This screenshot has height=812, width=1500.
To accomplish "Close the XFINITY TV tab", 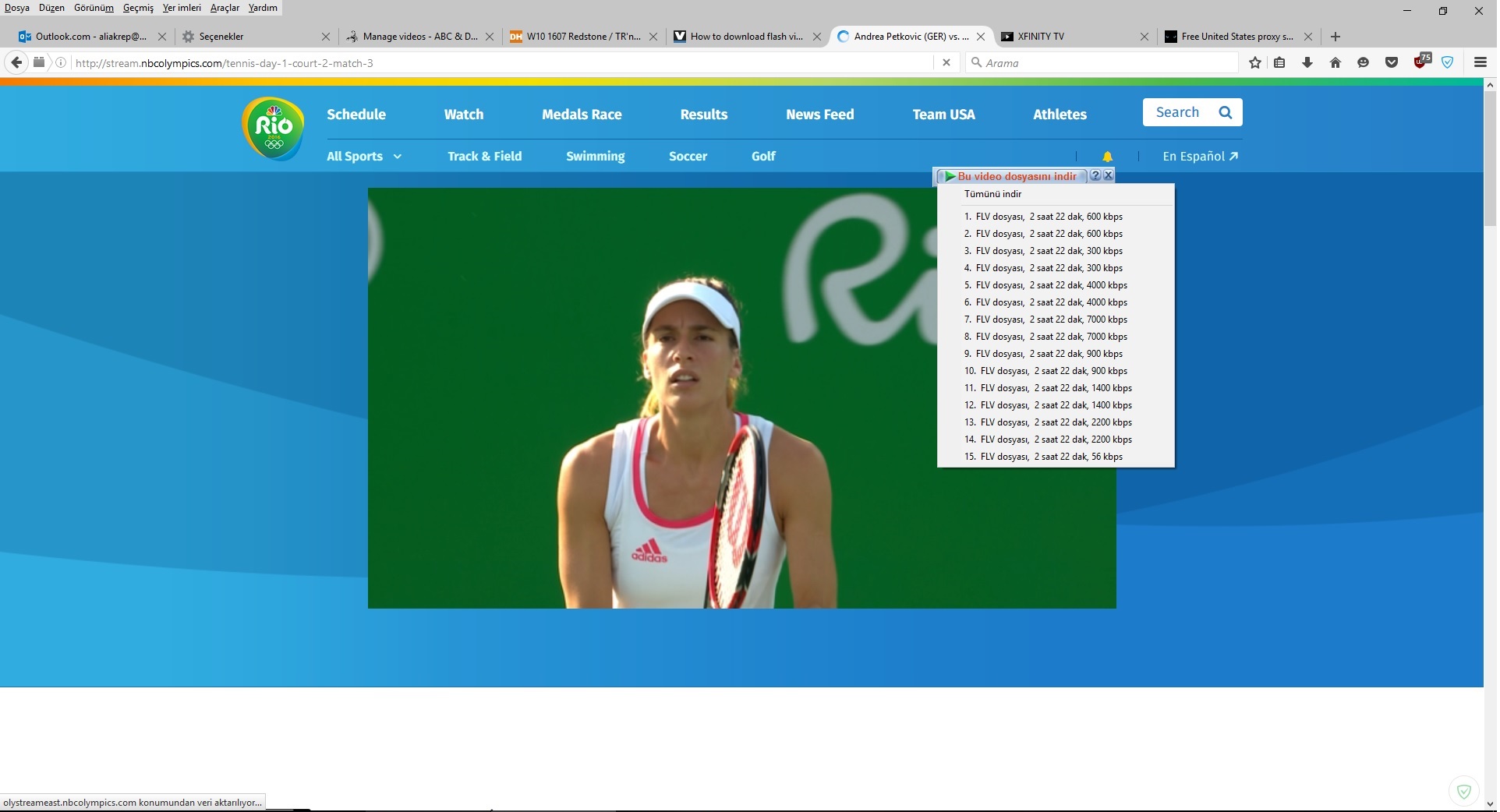I will pos(1144,36).
